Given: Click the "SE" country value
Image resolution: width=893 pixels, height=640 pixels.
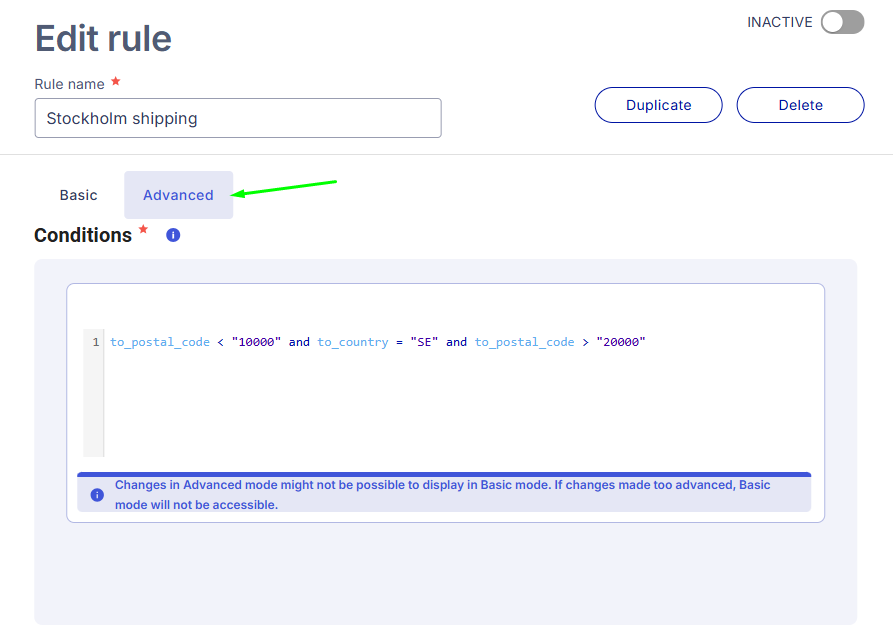Looking at the screenshot, I should click(x=424, y=342).
